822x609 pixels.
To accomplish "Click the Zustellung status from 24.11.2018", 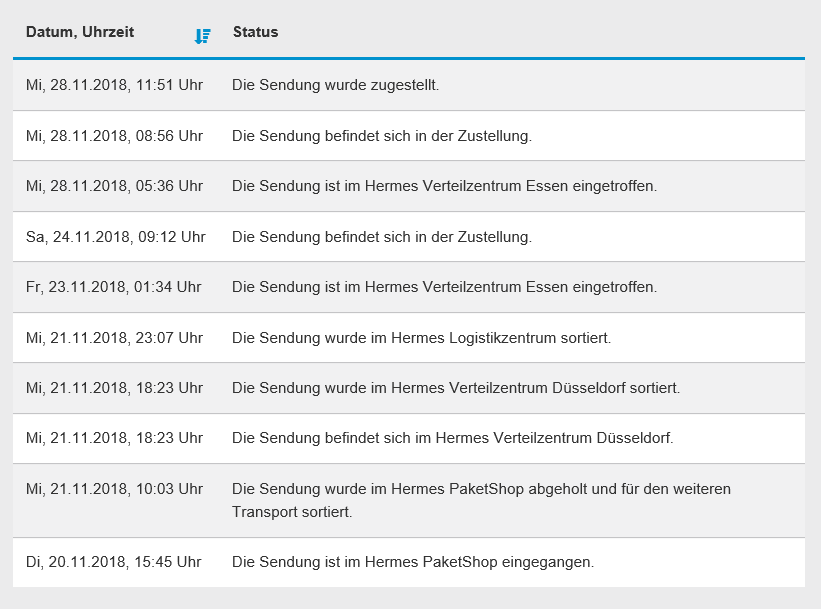I will 382,237.
